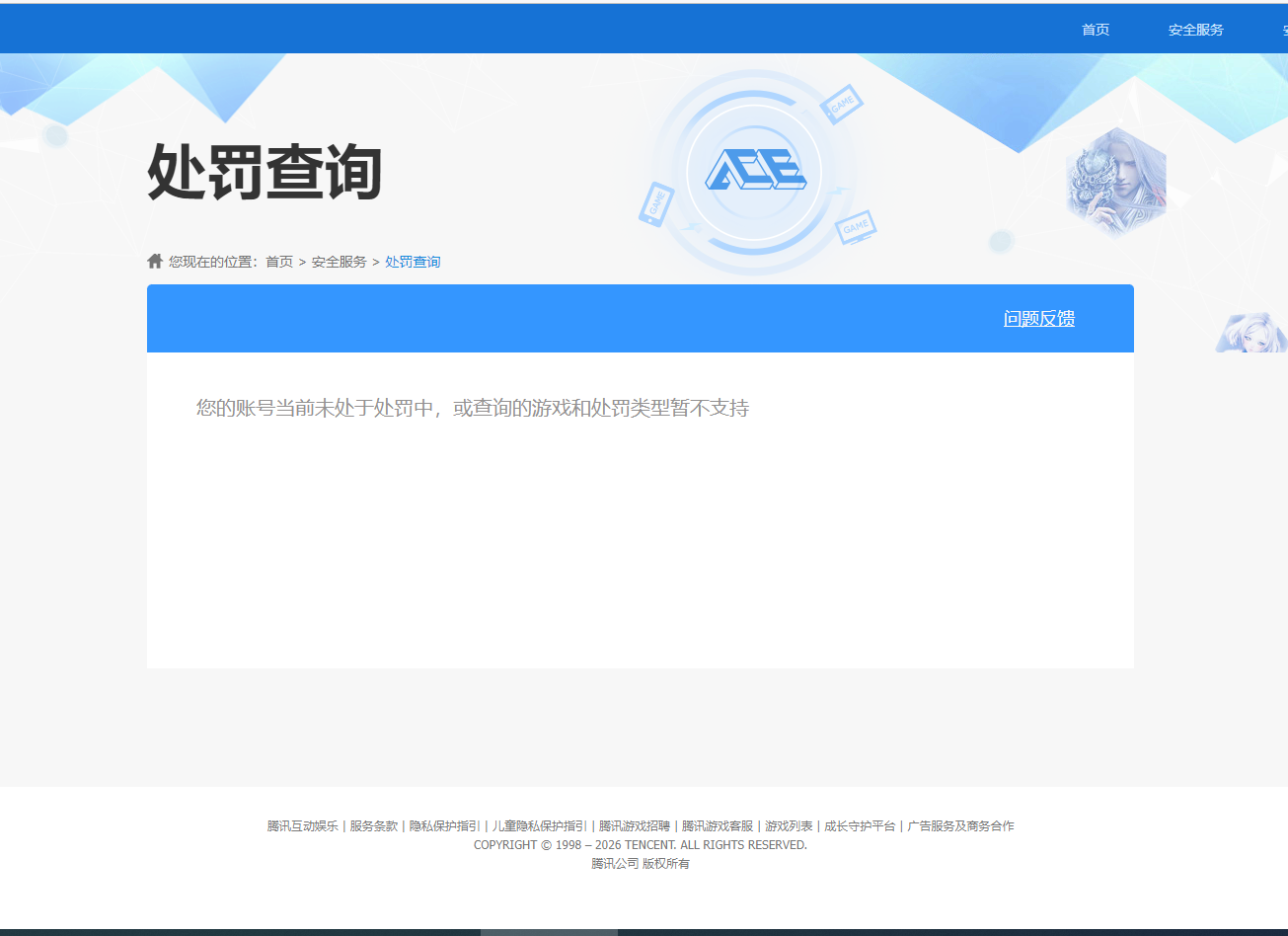Click the blue 处罚查询 breadcrumb item

(x=413, y=262)
